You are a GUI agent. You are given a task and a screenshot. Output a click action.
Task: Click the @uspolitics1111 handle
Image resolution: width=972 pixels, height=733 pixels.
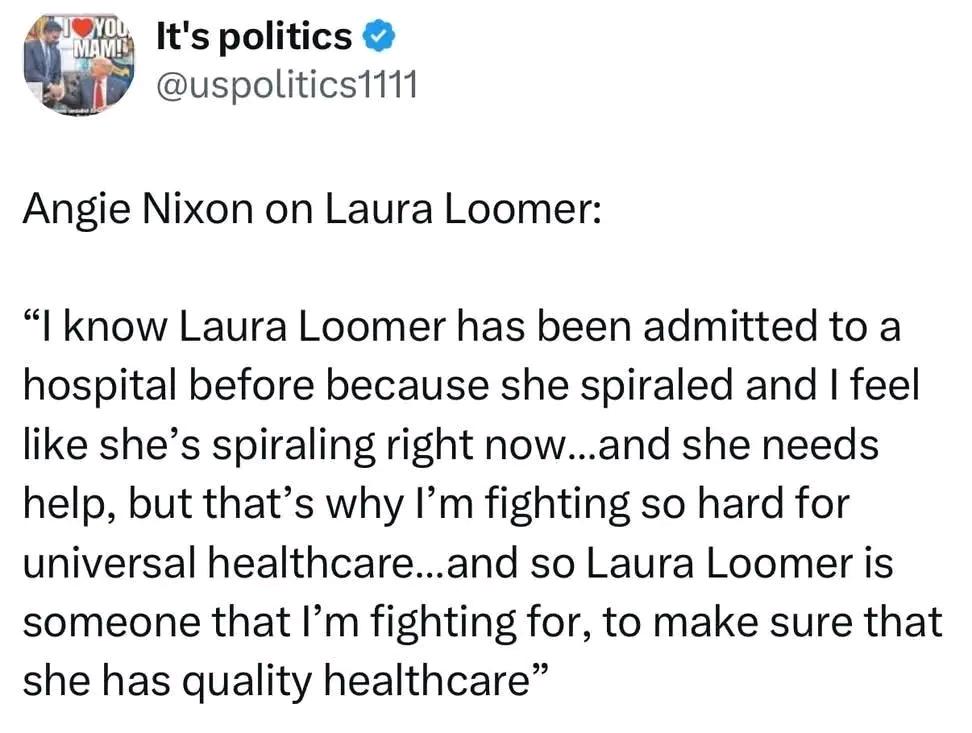(286, 85)
